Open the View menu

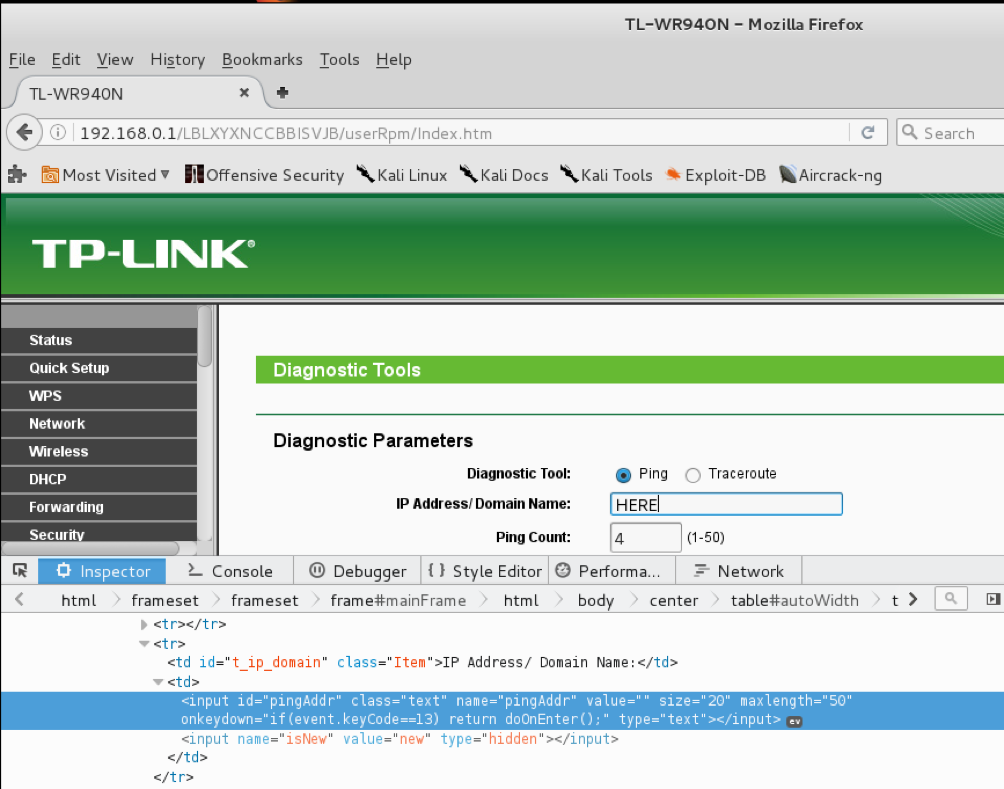pyautogui.click(x=115, y=60)
